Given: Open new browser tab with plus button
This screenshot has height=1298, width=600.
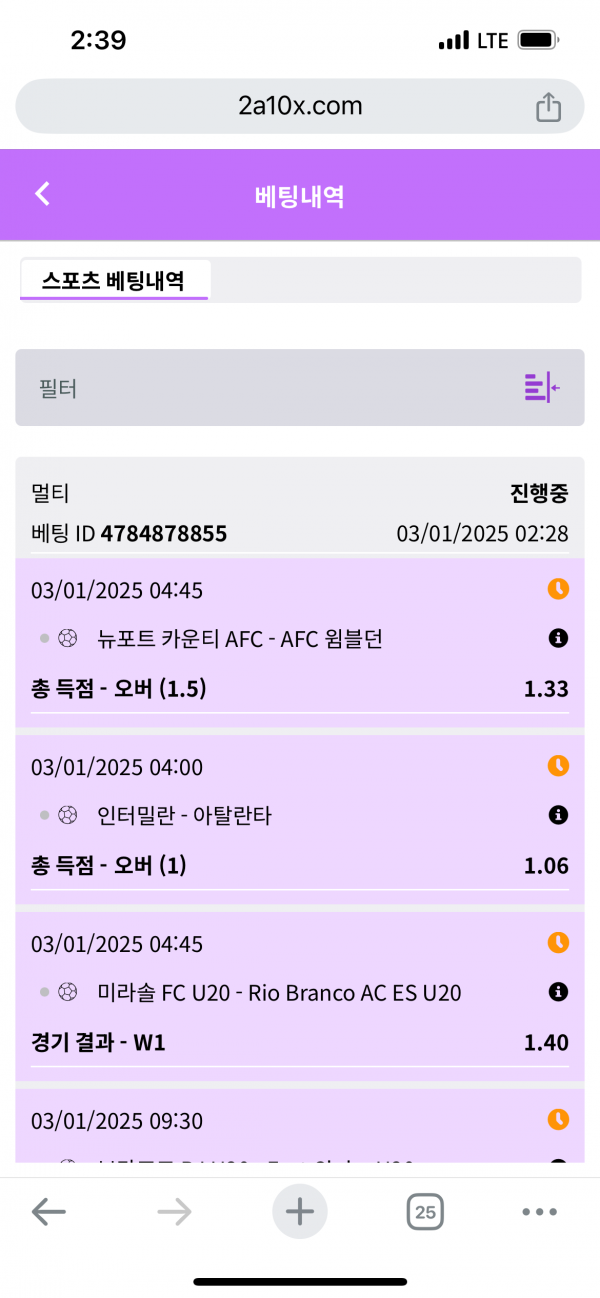Looking at the screenshot, I should (x=299, y=1212).
